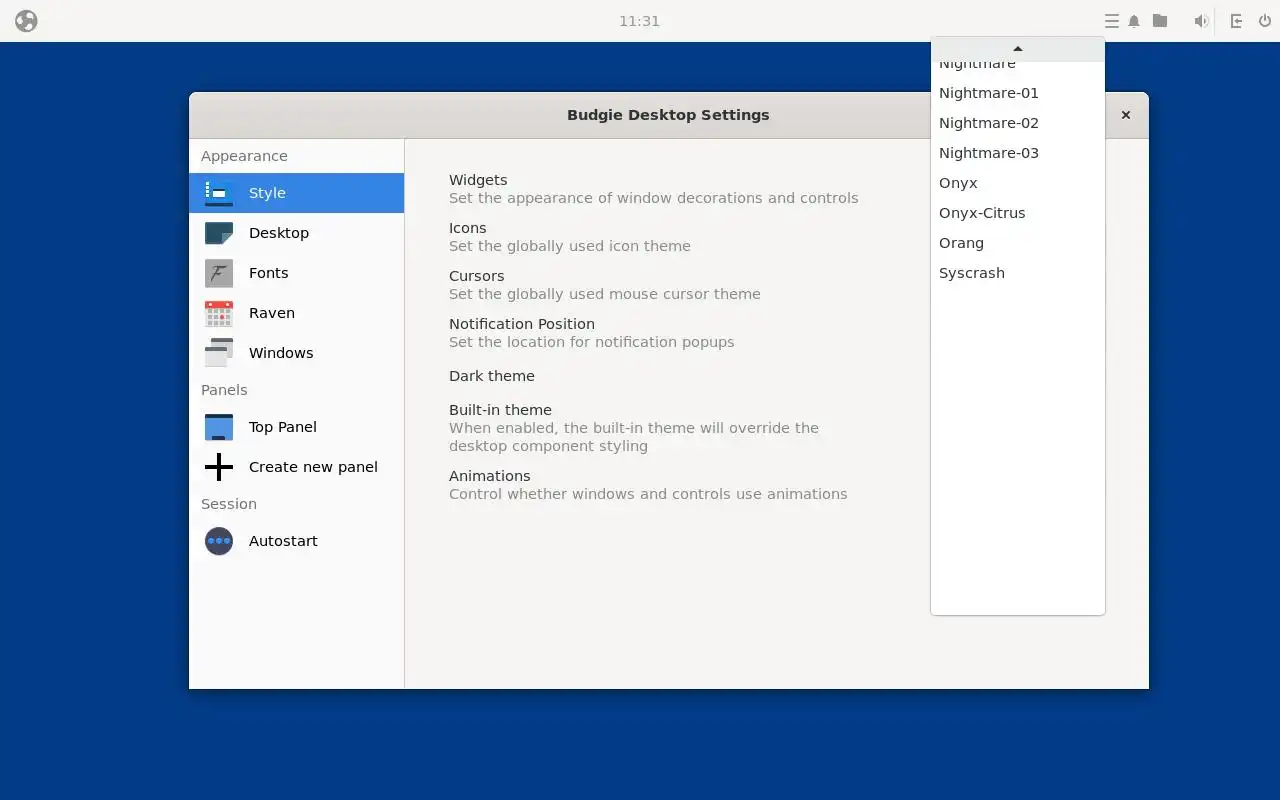This screenshot has width=1280, height=800.
Task: Choose Nightmare-01 from the theme list
Action: pos(1018,93)
